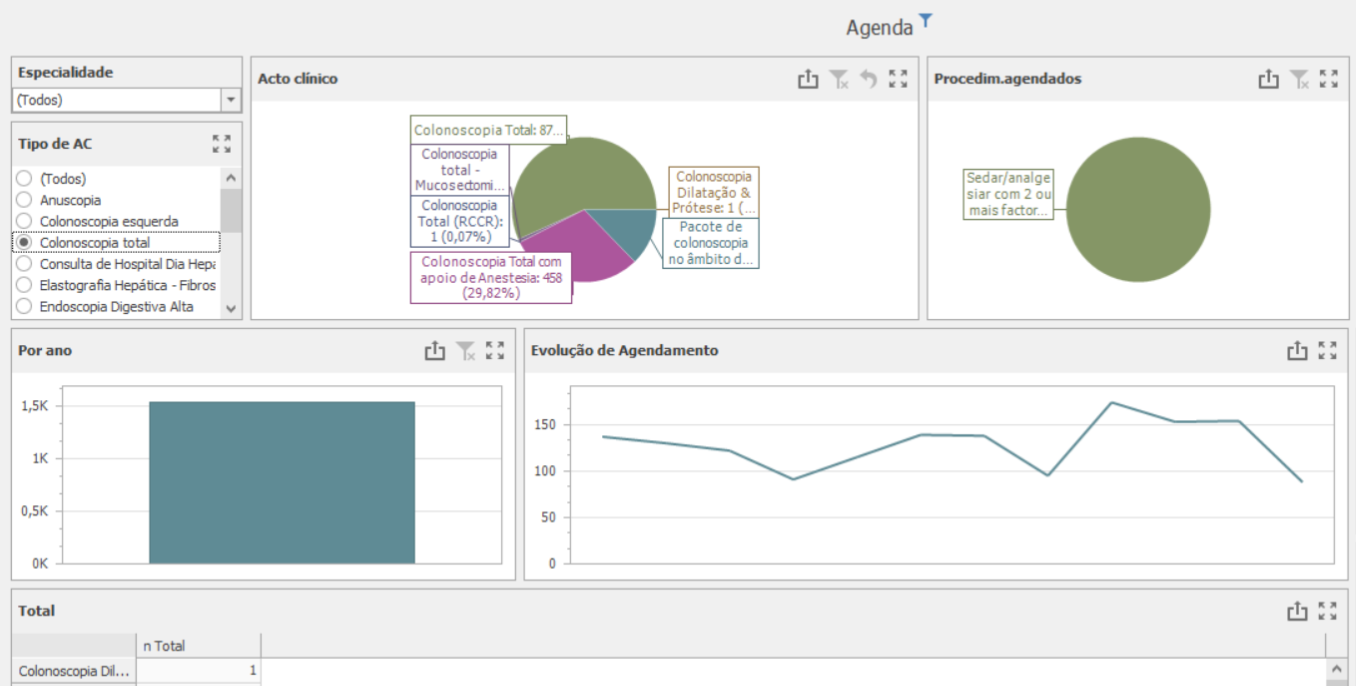Click the Por ano teal bar
The width and height of the screenshot is (1356, 686).
point(281,482)
